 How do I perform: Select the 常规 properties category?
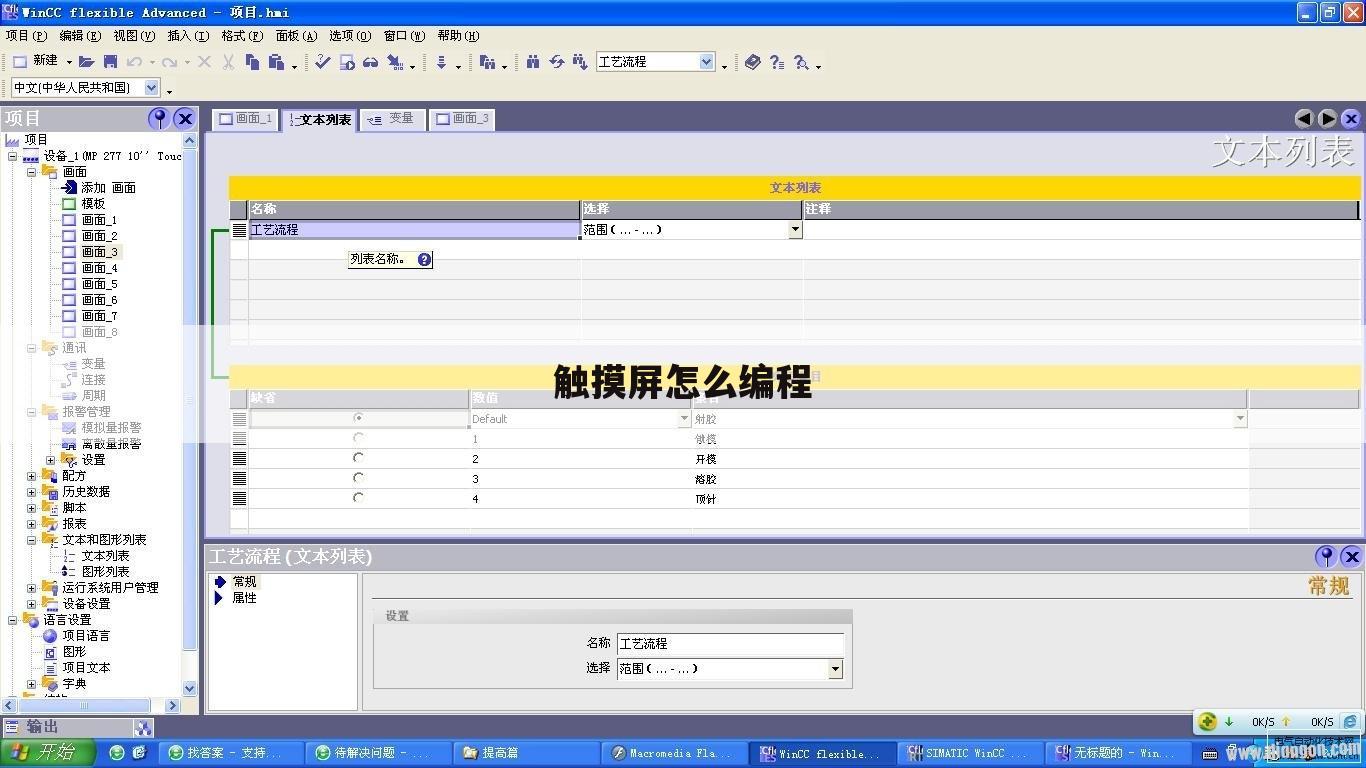pyautogui.click(x=244, y=581)
